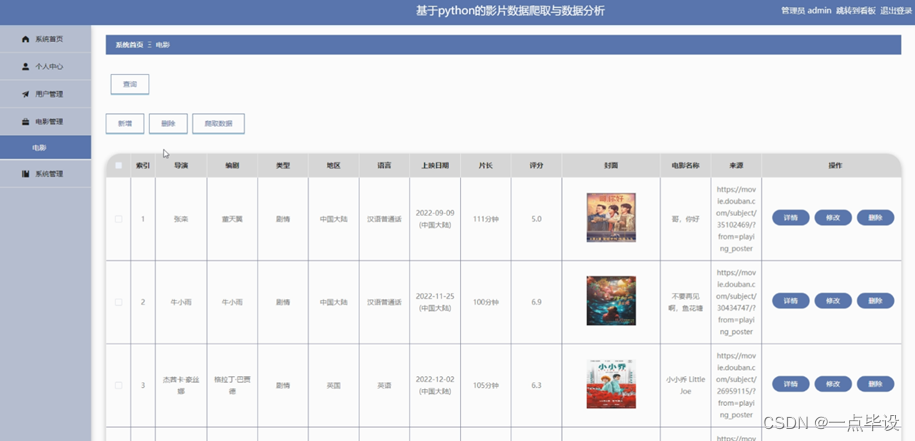Image resolution: width=915 pixels, height=441 pixels.
Task: Click the 来源 column header
Action: click(736, 166)
